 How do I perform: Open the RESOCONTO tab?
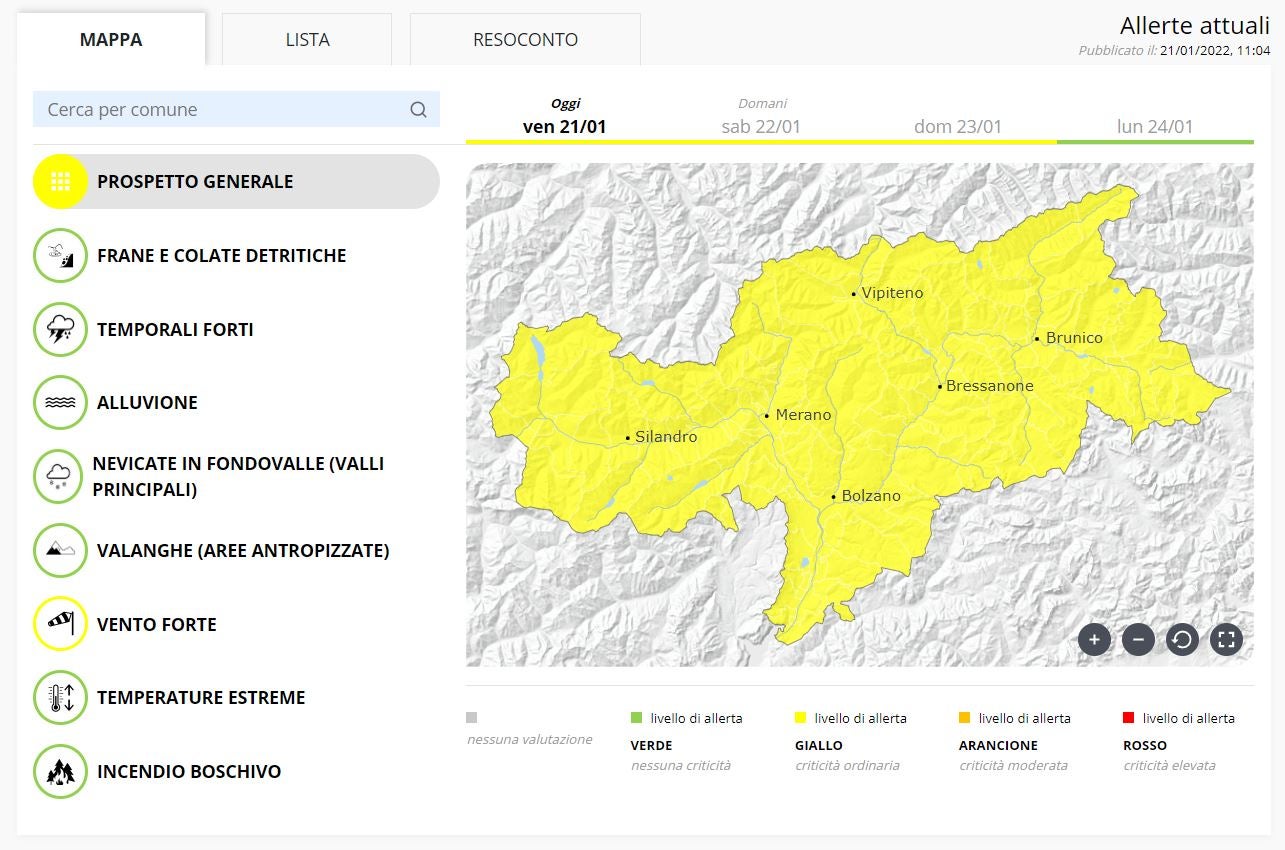pos(525,40)
